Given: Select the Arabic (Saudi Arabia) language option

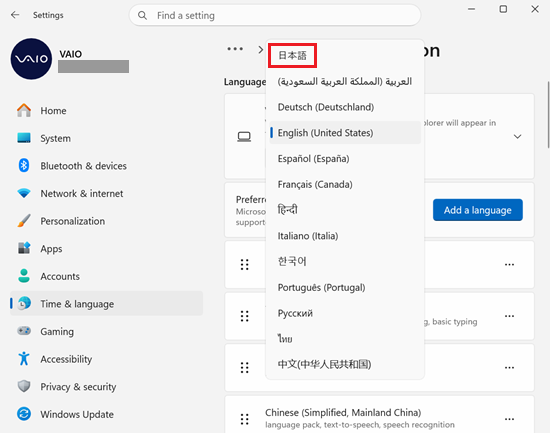Looking at the screenshot, I should tap(345, 81).
